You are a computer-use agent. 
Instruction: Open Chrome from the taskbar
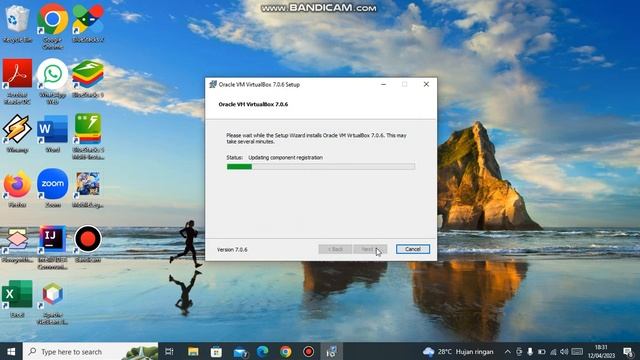pos(286,351)
